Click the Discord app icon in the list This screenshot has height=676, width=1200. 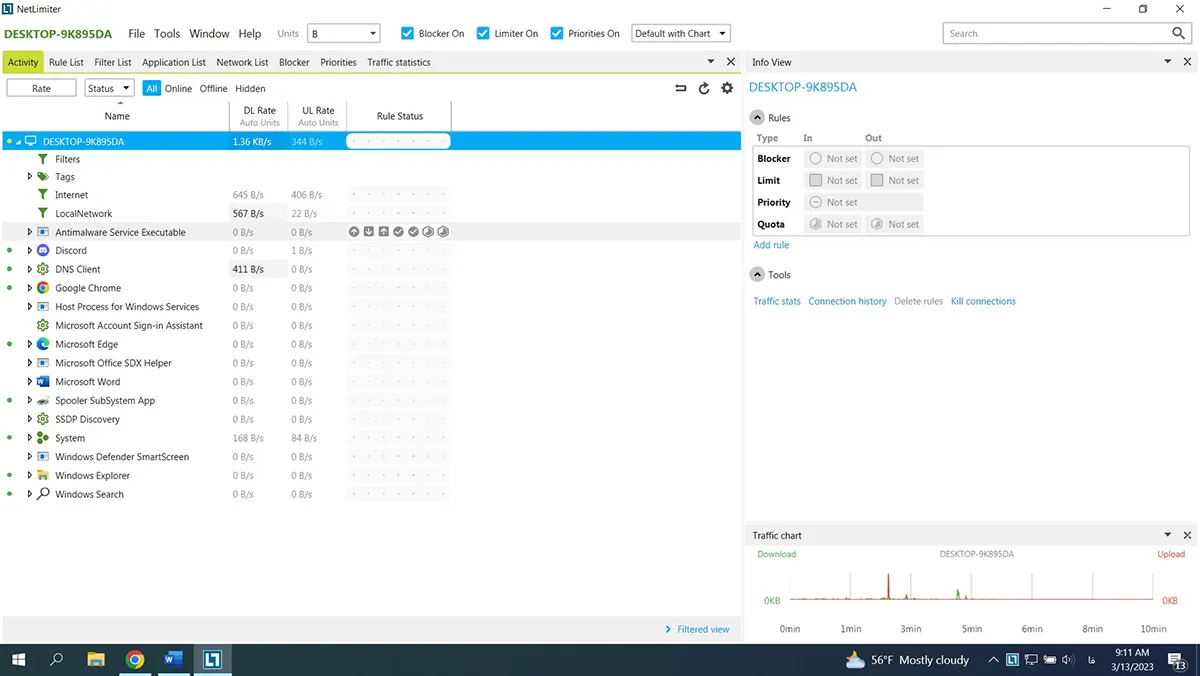click(43, 251)
